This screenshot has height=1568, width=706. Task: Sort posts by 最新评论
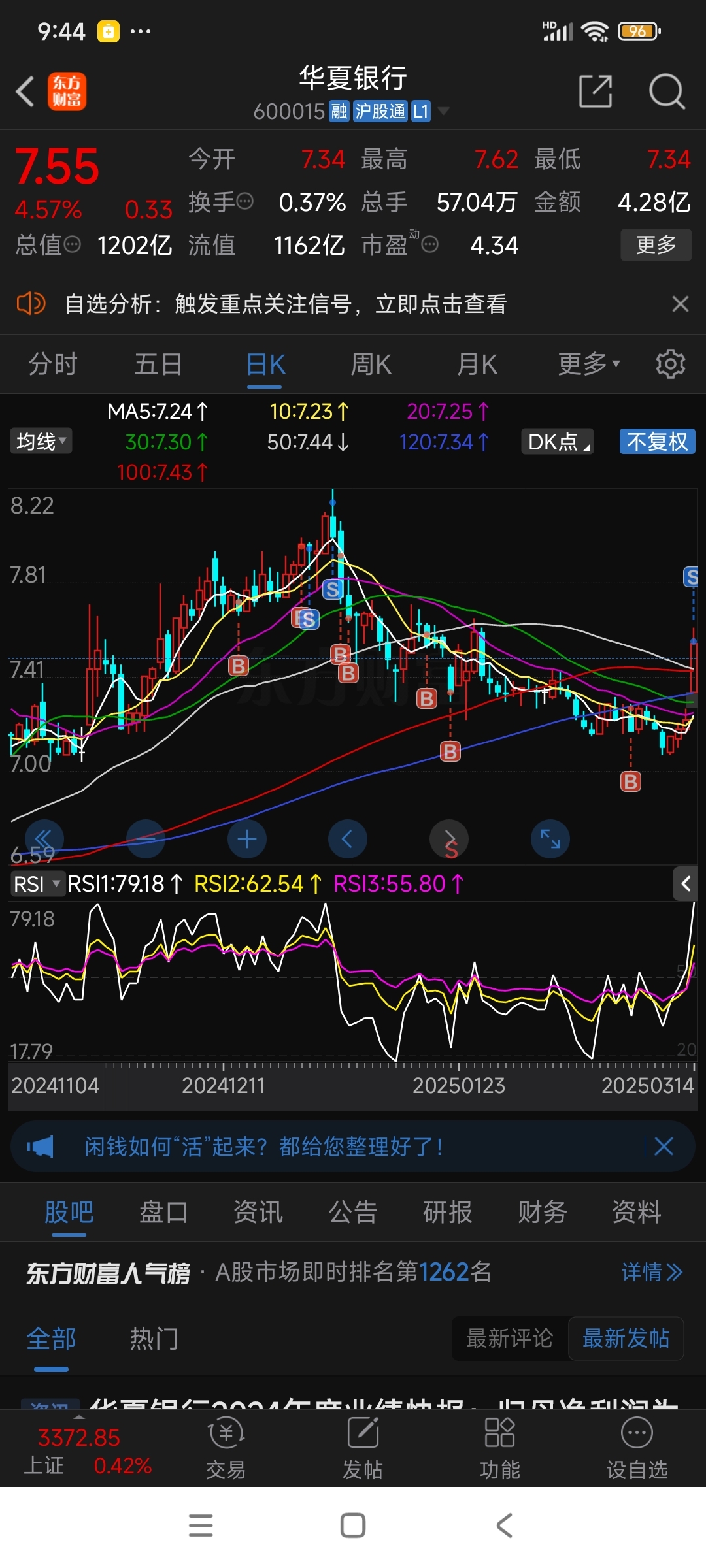[510, 1339]
